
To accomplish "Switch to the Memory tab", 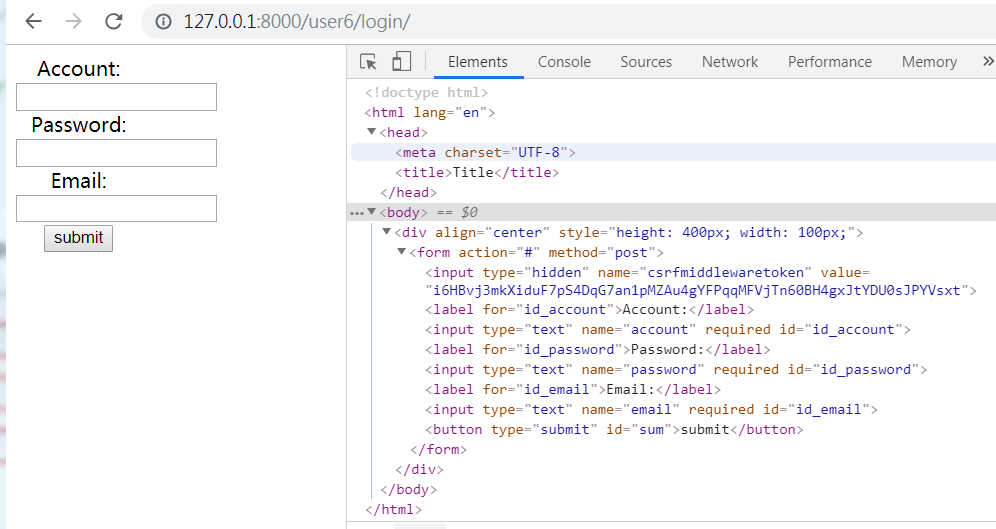I will [x=929, y=62].
